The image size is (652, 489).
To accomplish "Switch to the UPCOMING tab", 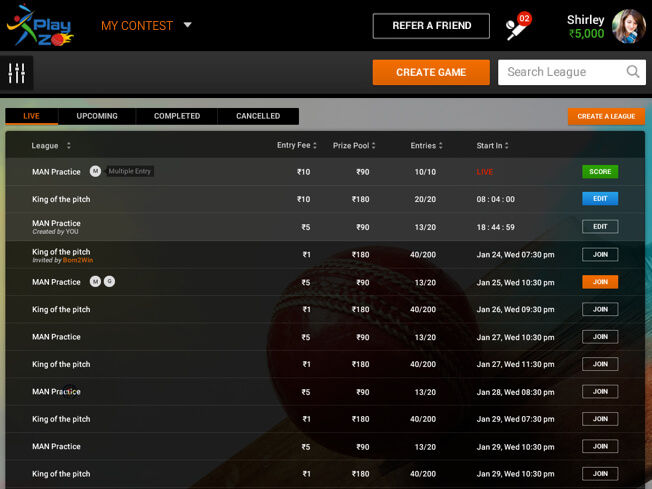I will (97, 116).
